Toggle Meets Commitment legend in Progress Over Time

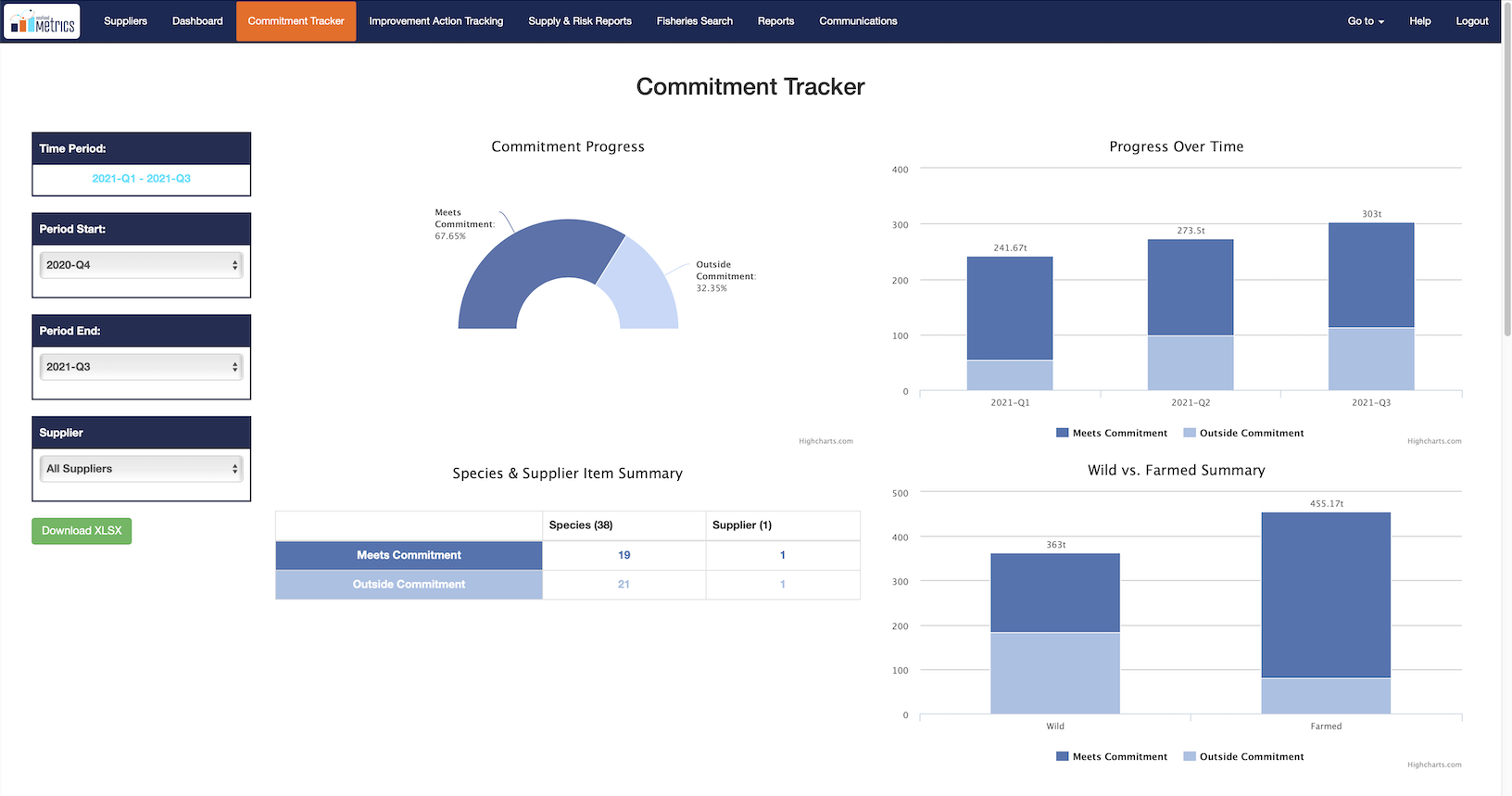(x=1112, y=433)
